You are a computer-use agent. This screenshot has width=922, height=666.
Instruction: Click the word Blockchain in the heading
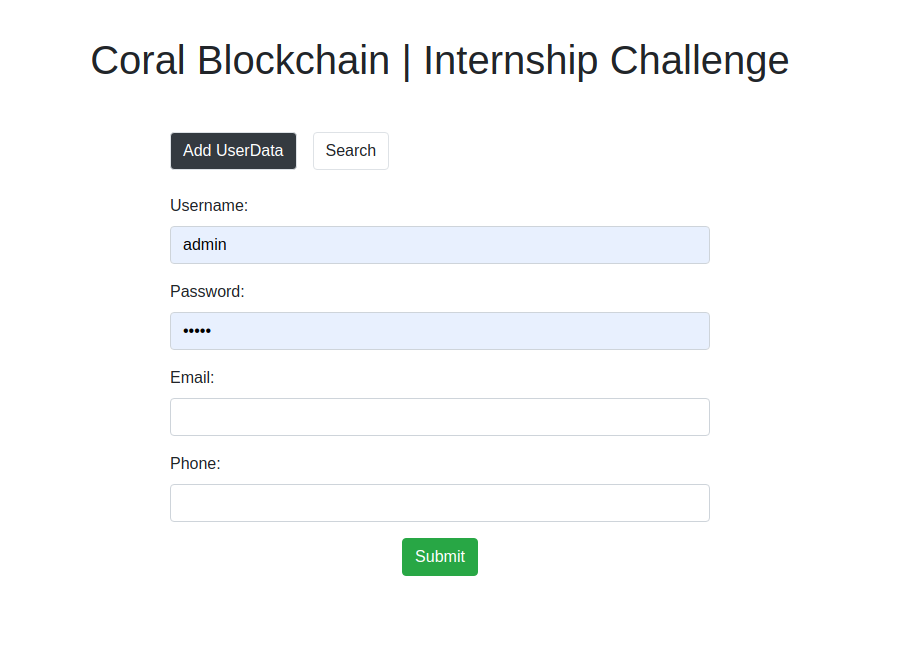(293, 61)
